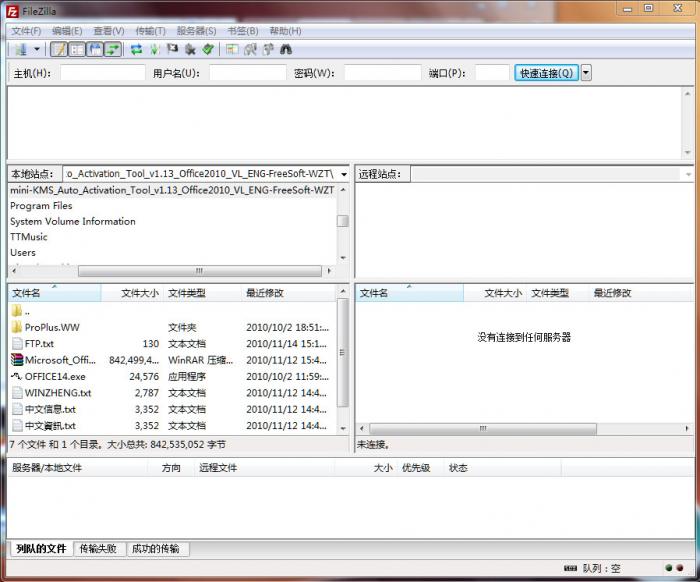The height and width of the screenshot is (582, 700).
Task: Enable the synchronized browsing icon
Action: point(268,49)
